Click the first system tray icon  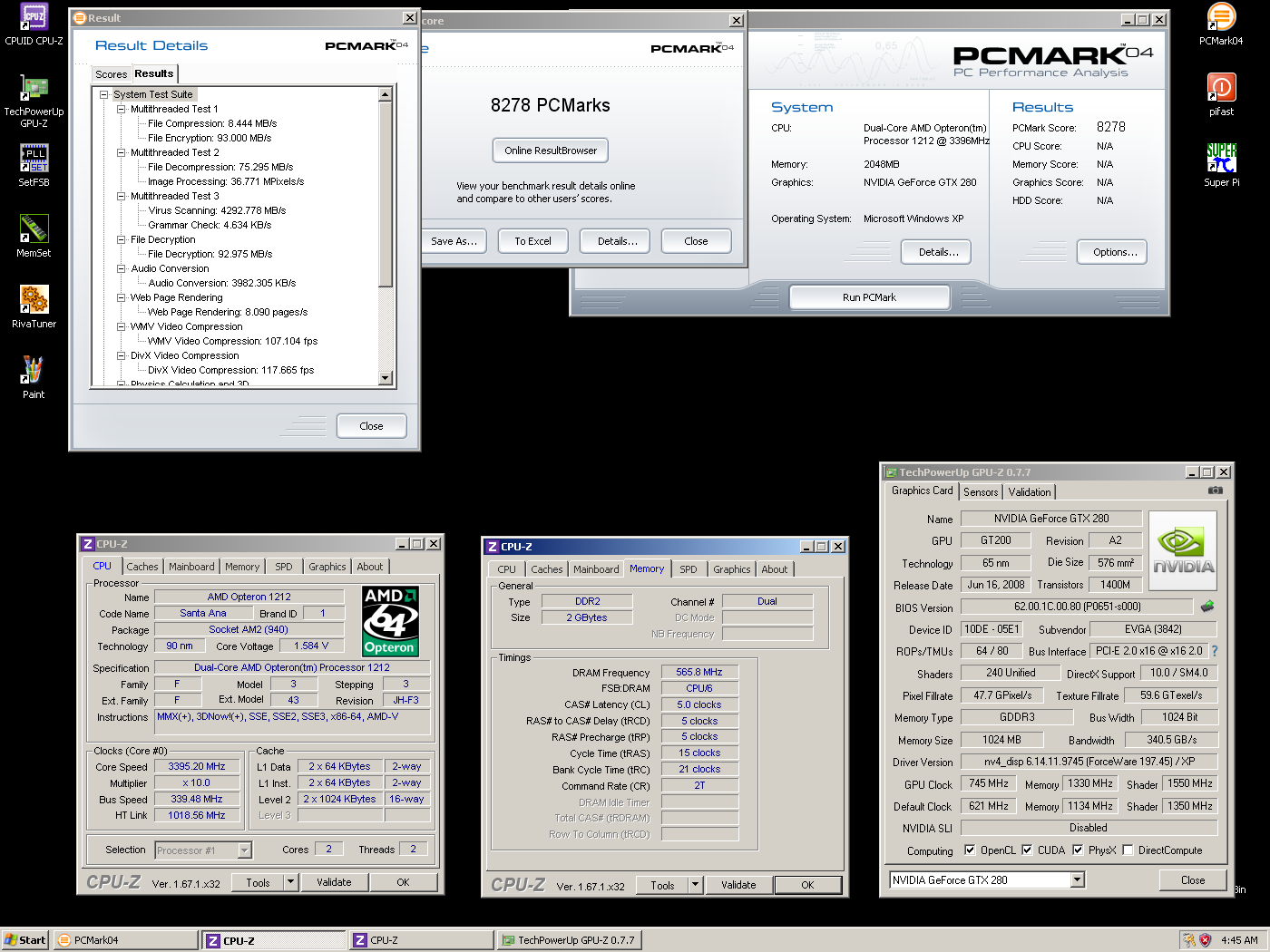(x=1188, y=940)
